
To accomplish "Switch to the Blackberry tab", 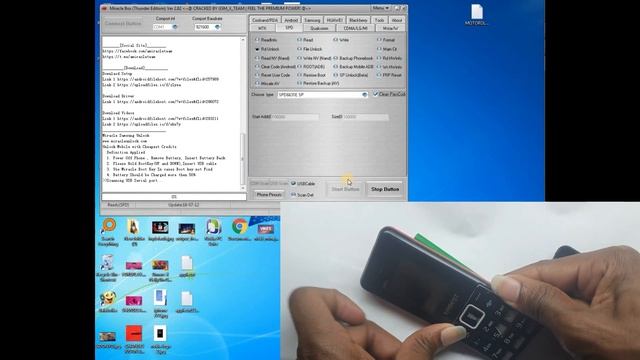I will tap(358, 20).
